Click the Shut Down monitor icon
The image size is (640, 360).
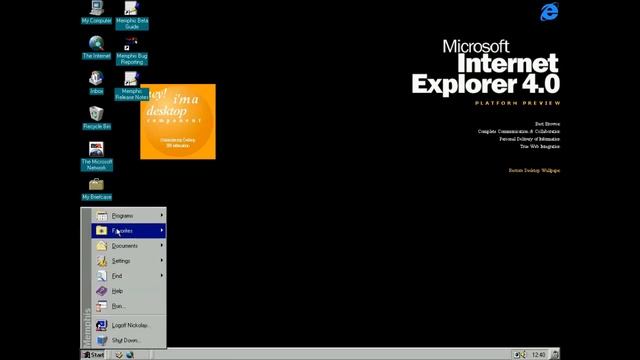[102, 340]
